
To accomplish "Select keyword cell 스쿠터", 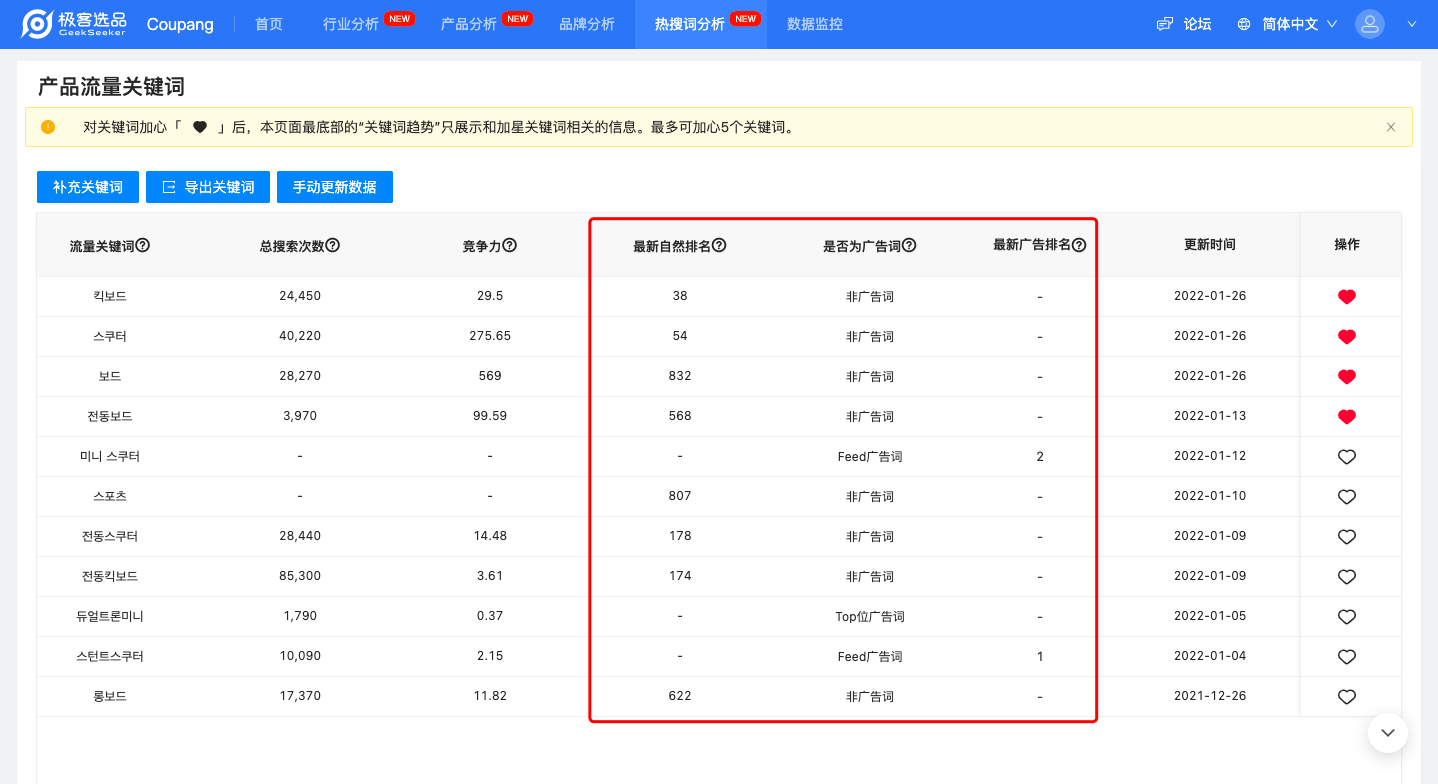I will [110, 337].
